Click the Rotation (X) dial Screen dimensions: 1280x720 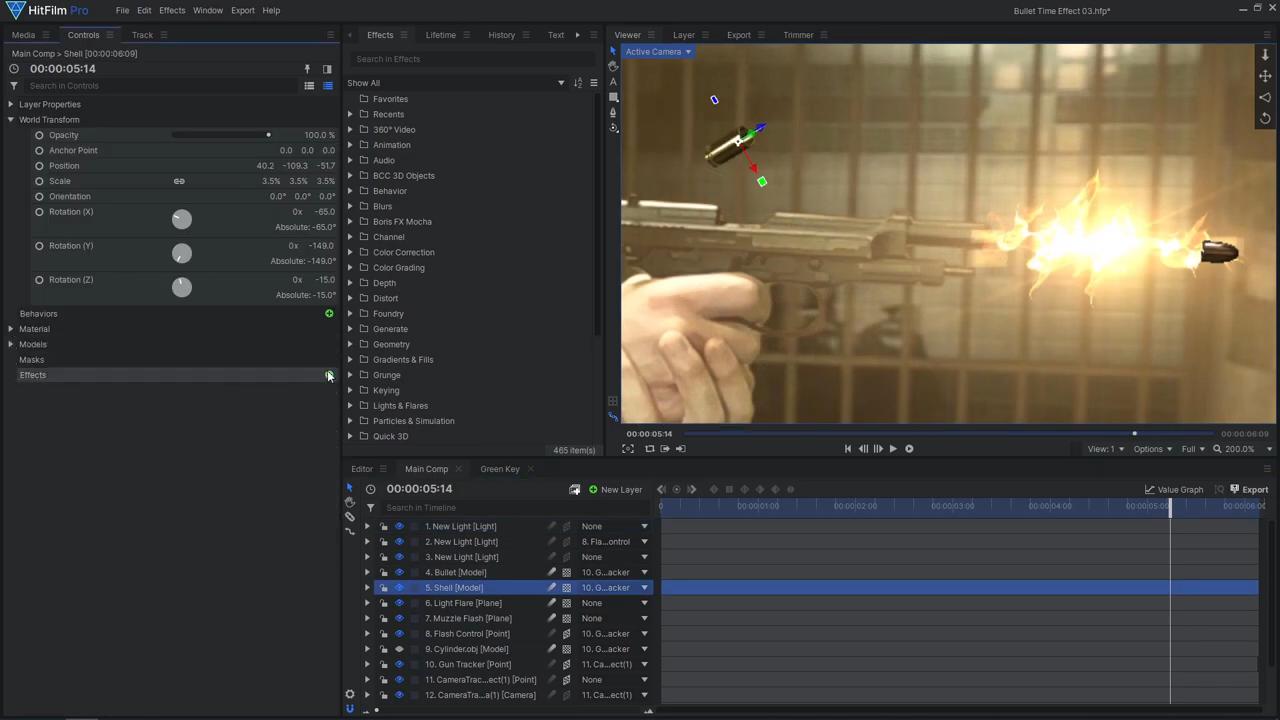181,219
